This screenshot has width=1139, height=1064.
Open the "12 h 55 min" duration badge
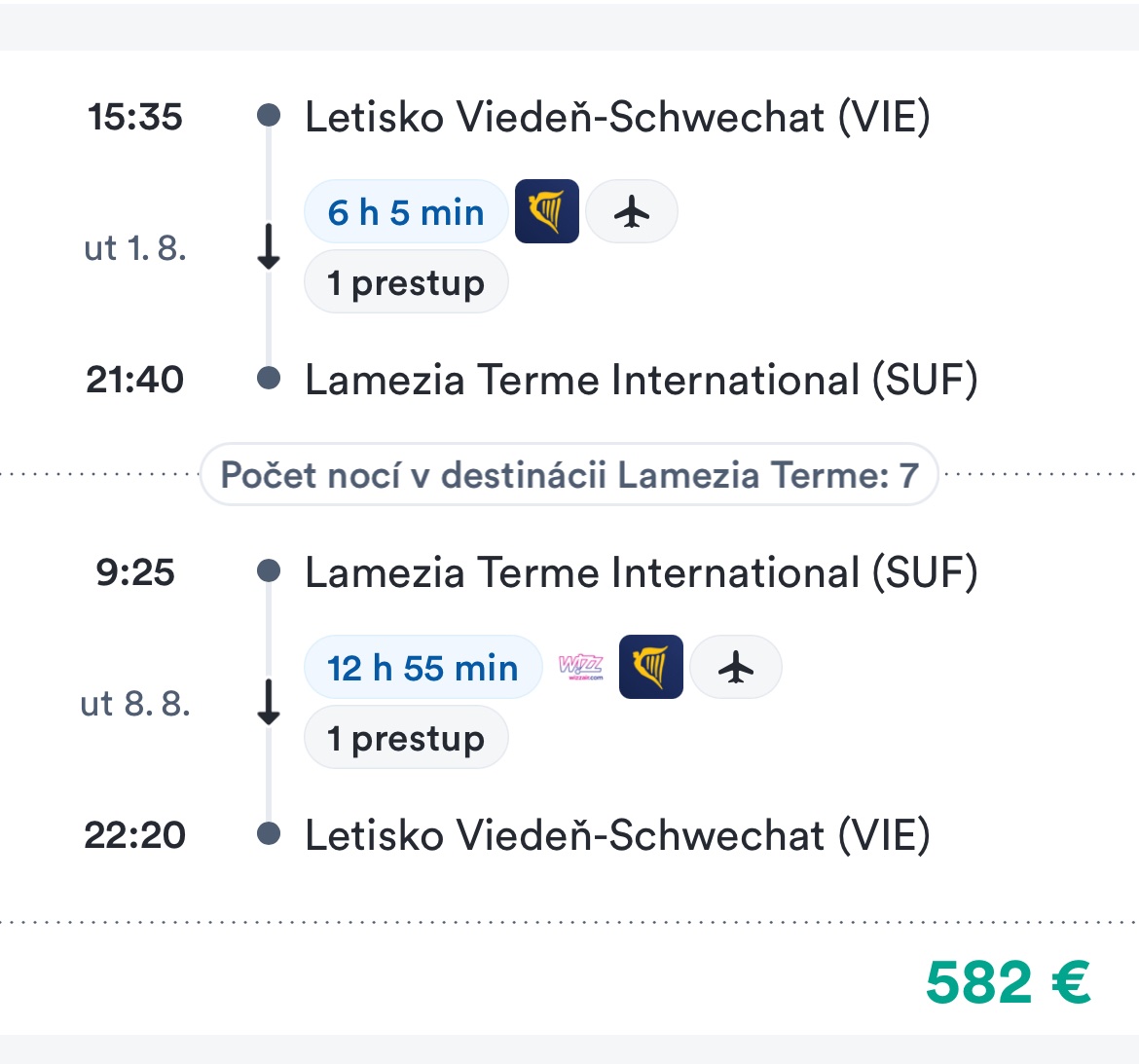423,668
